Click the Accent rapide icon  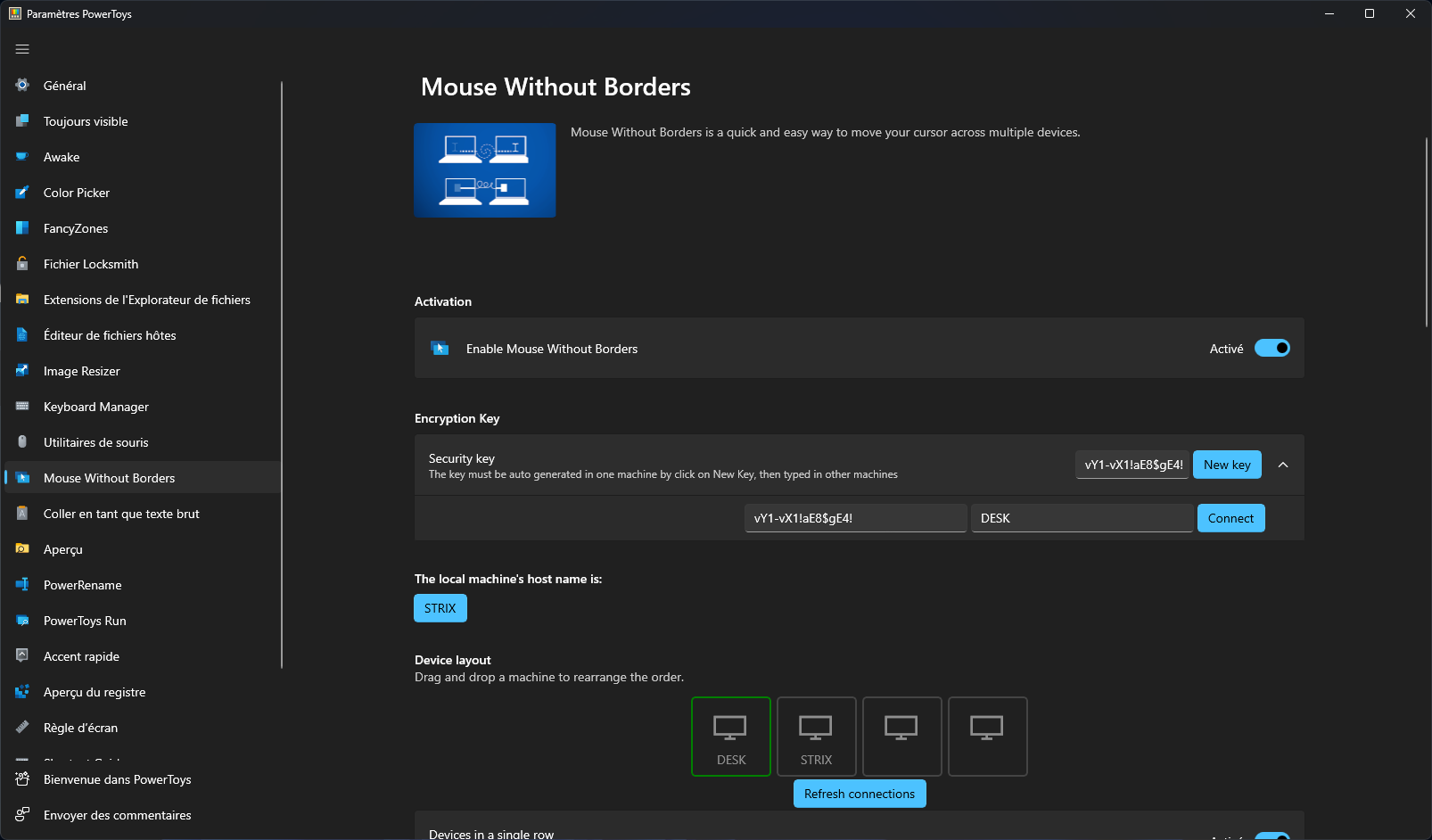(22, 655)
